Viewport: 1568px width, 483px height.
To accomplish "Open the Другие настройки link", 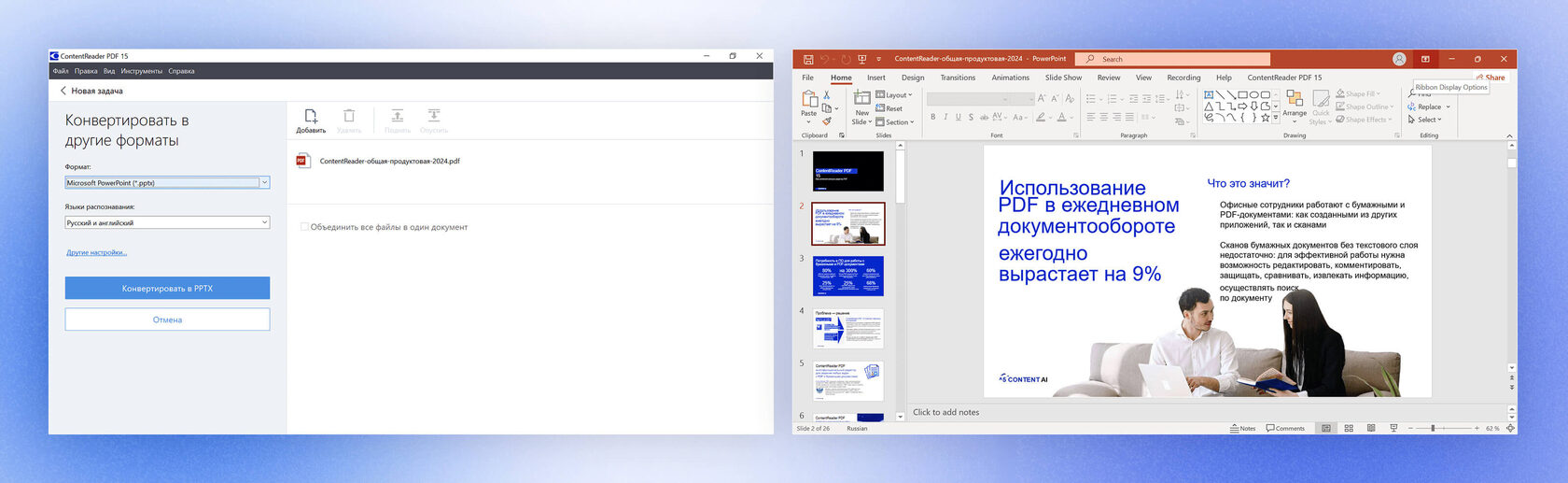I will [x=97, y=252].
